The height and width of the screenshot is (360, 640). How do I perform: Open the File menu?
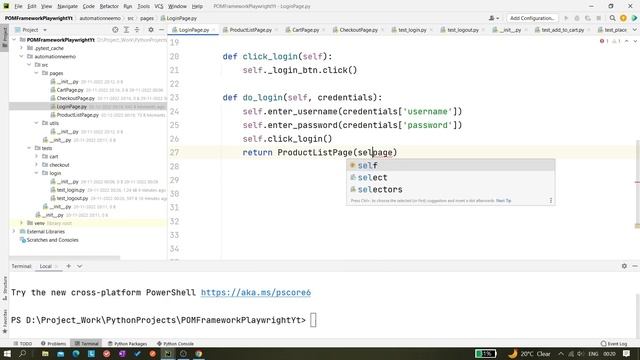[18, 6]
